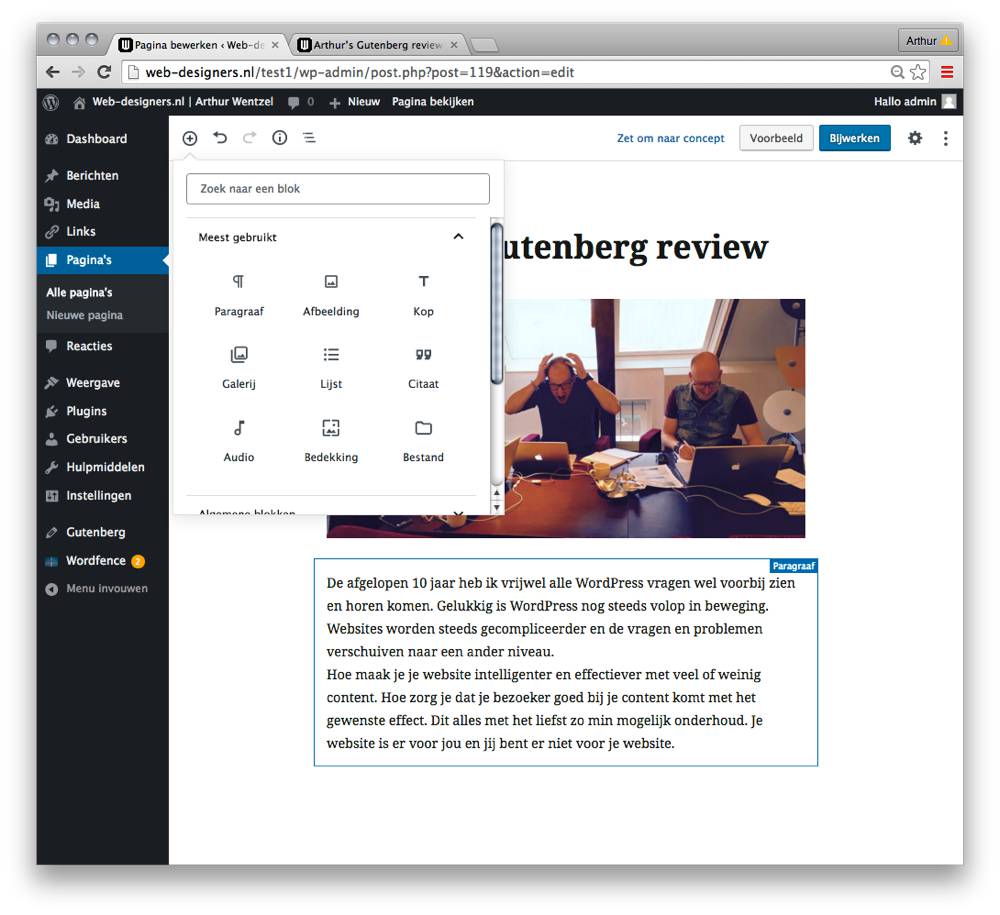Insert a Citaat block
Image resolution: width=1000 pixels, height=915 pixels.
coord(423,367)
